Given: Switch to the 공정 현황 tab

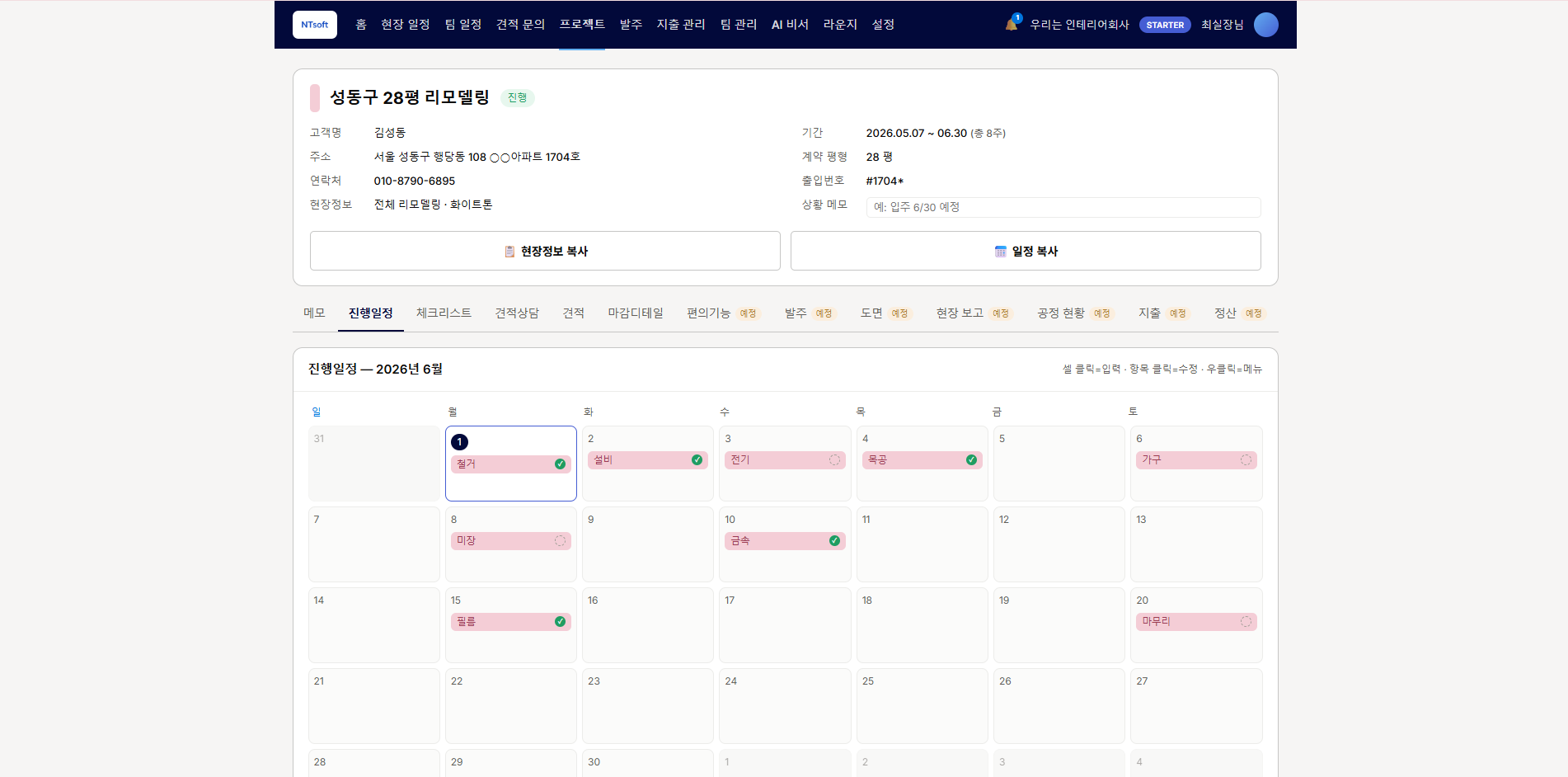Looking at the screenshot, I should coord(1075,313).
